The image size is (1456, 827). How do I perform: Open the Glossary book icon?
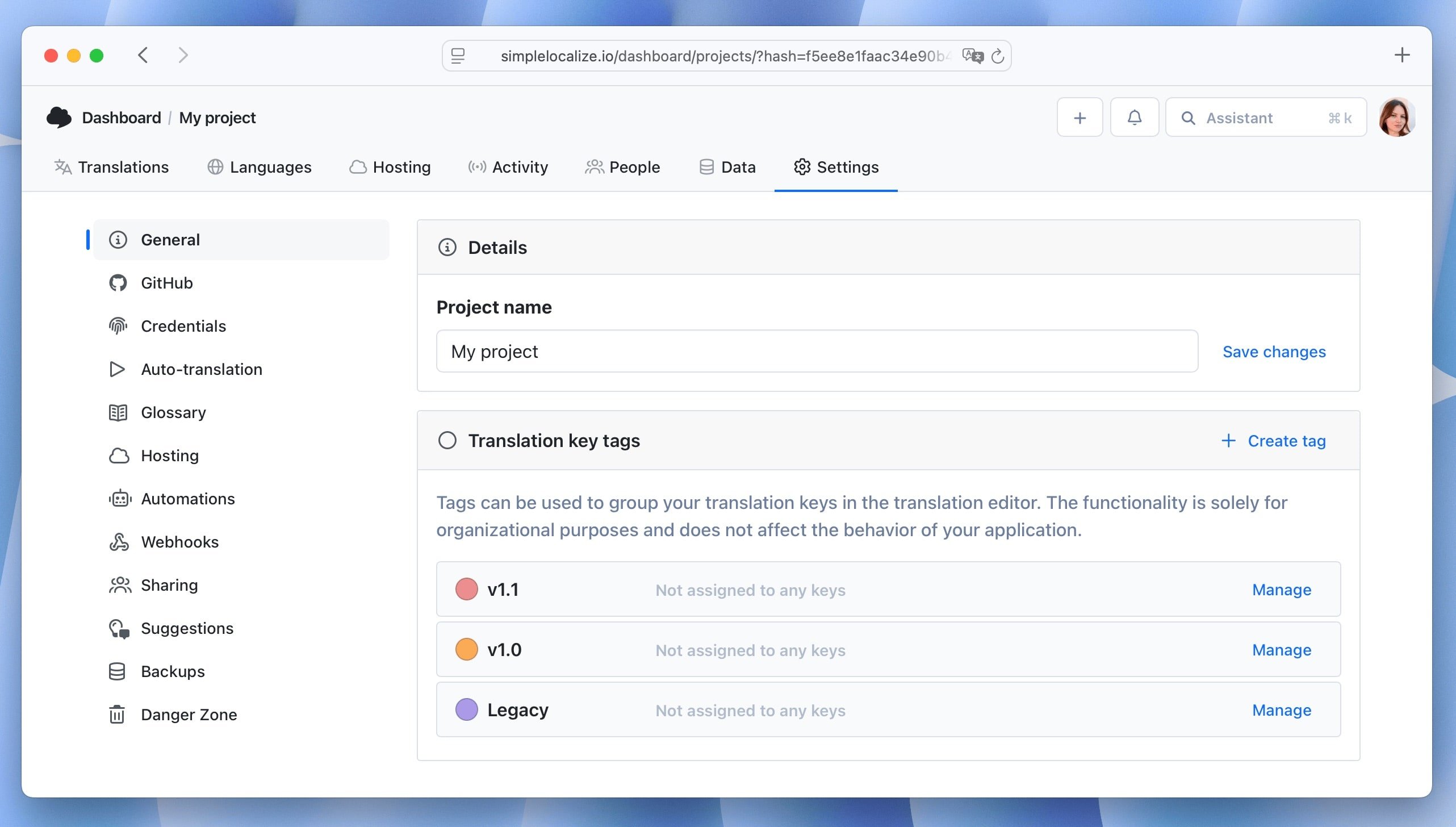point(118,412)
